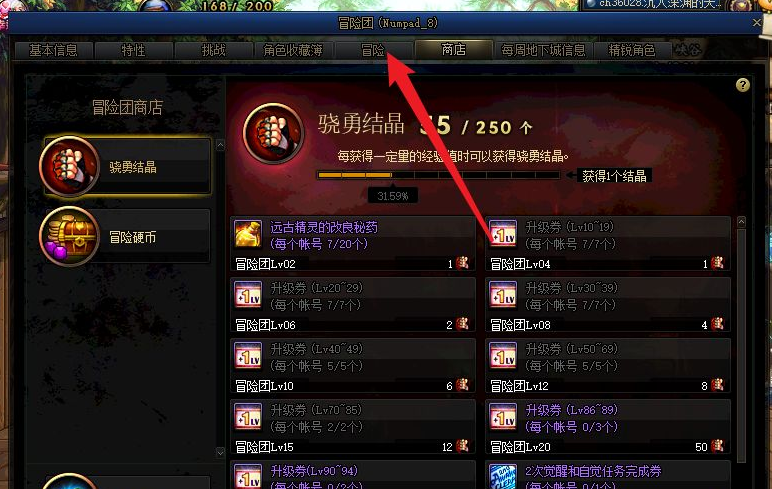This screenshot has width=772, height=489.
Task: Close the 冒险团 window
Action: pos(757,23)
